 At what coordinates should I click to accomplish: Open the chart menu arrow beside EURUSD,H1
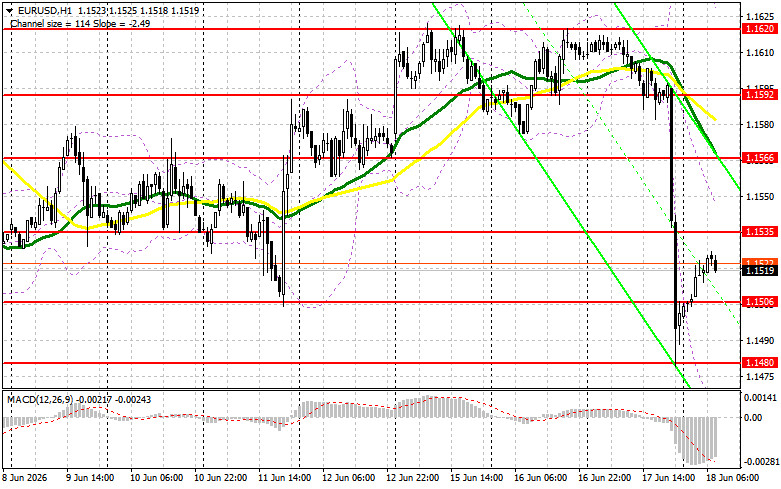pos(9,10)
